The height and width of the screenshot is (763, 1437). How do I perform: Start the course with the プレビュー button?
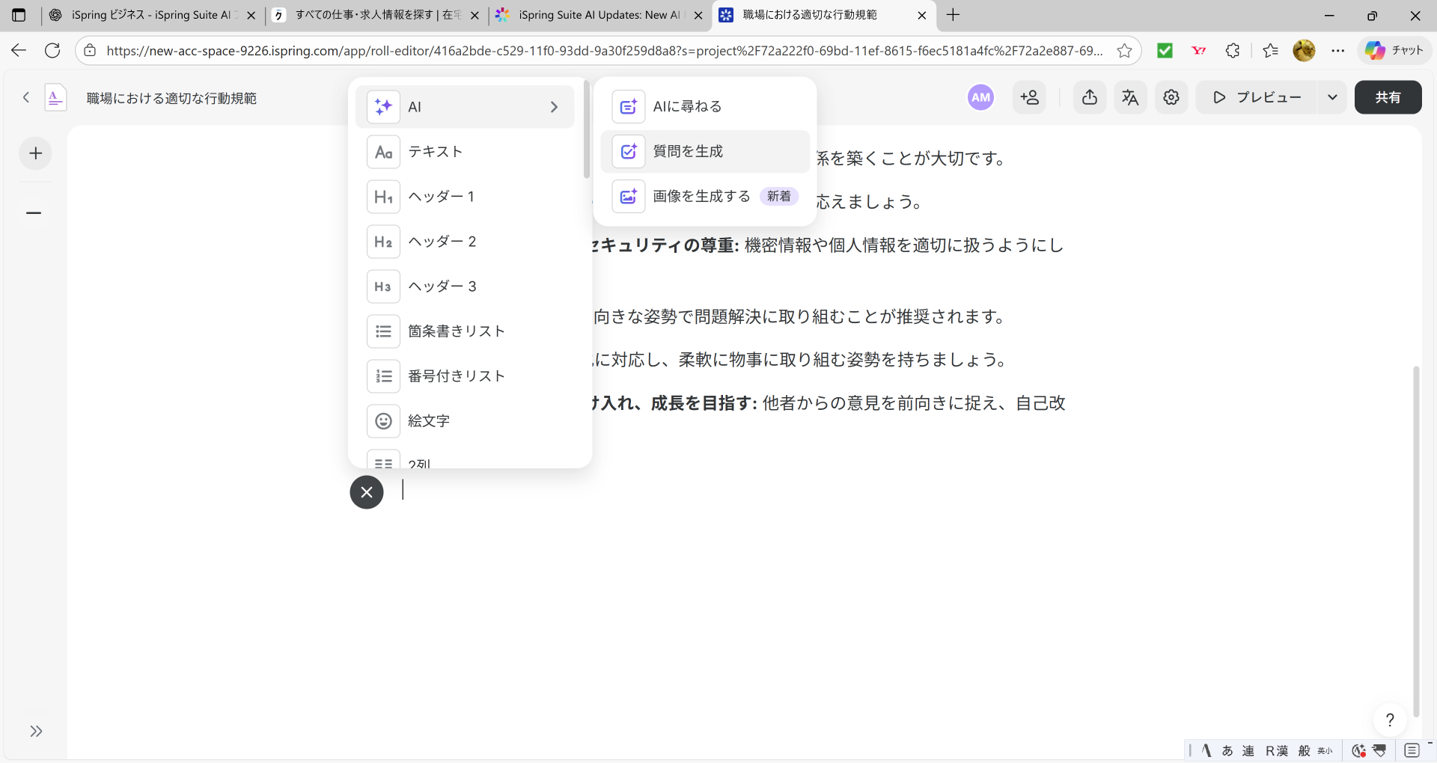coord(1258,97)
